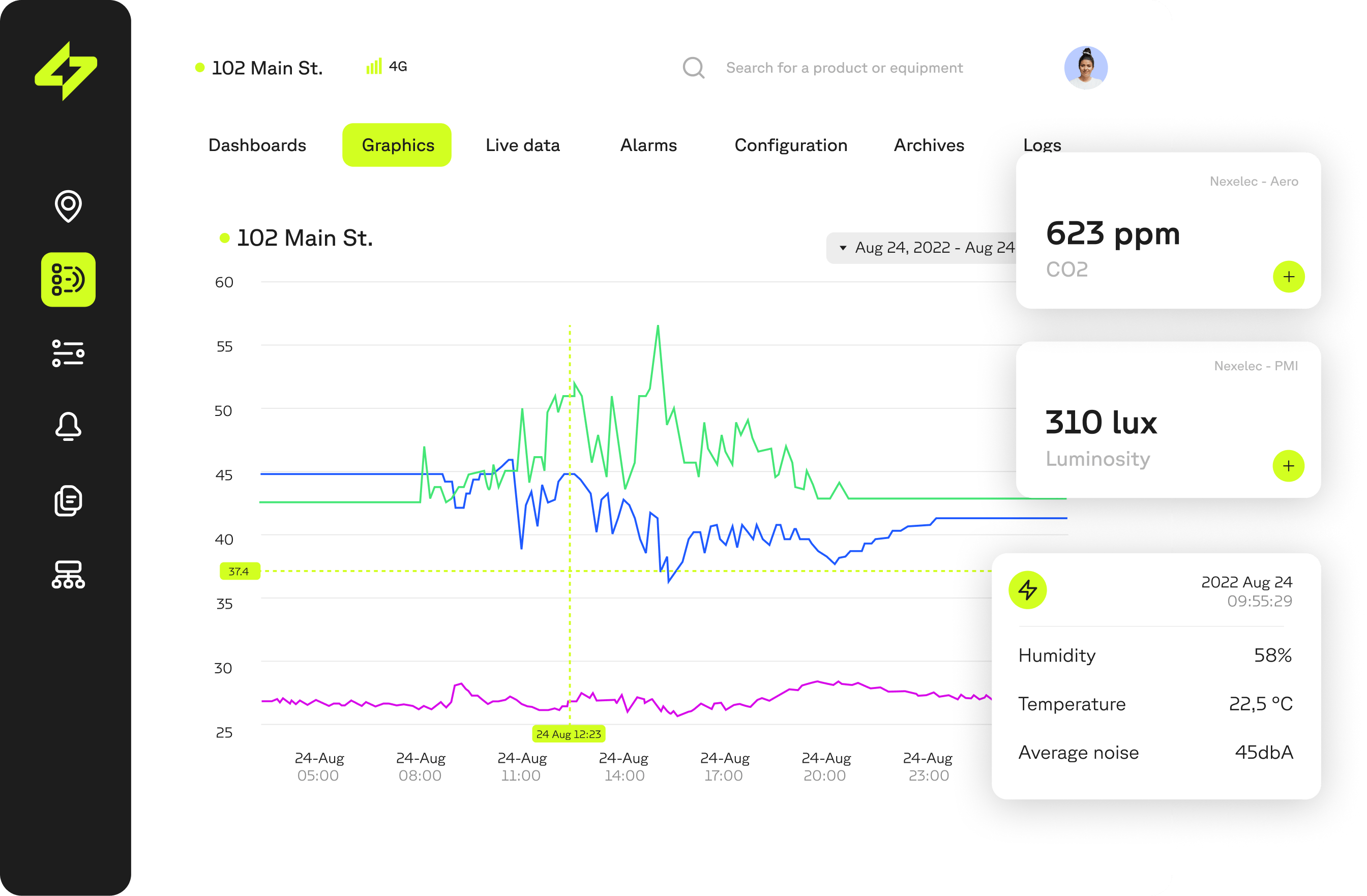
Task: Open the Configuration section
Action: coord(791,145)
